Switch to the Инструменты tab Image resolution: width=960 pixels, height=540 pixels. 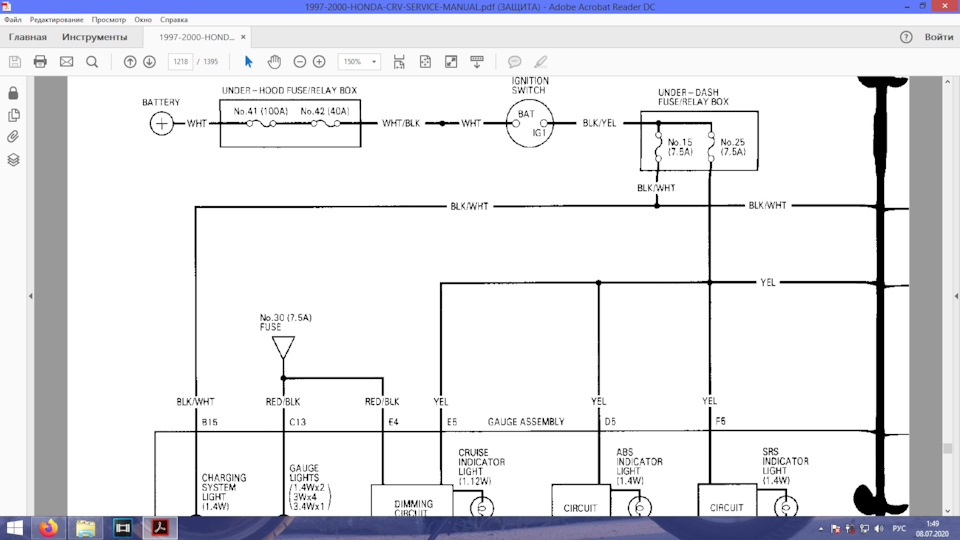tap(94, 37)
